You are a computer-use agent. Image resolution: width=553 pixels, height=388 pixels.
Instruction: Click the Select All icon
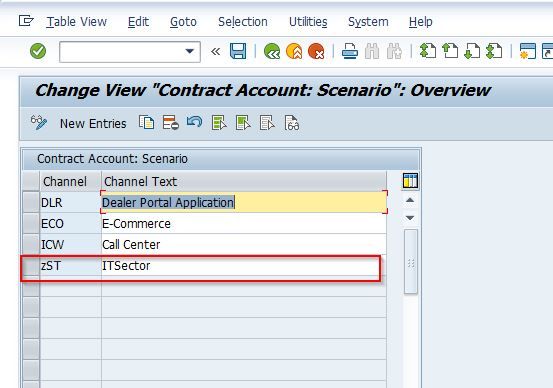(219, 123)
